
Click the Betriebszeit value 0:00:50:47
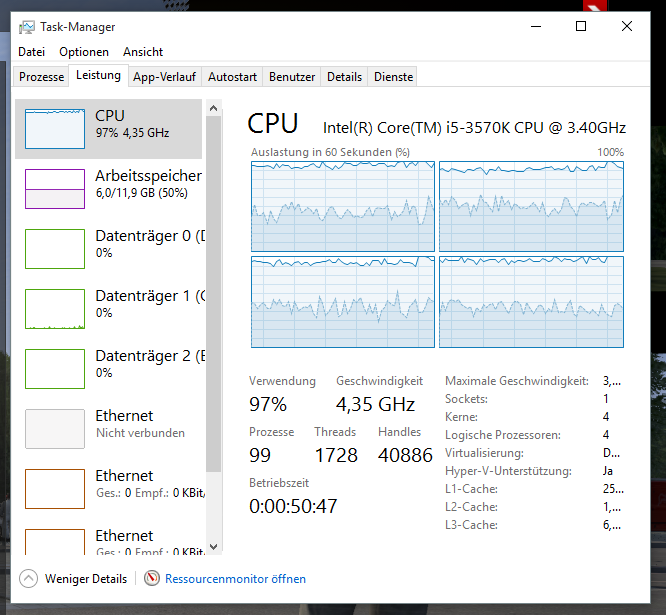pyautogui.click(x=293, y=506)
